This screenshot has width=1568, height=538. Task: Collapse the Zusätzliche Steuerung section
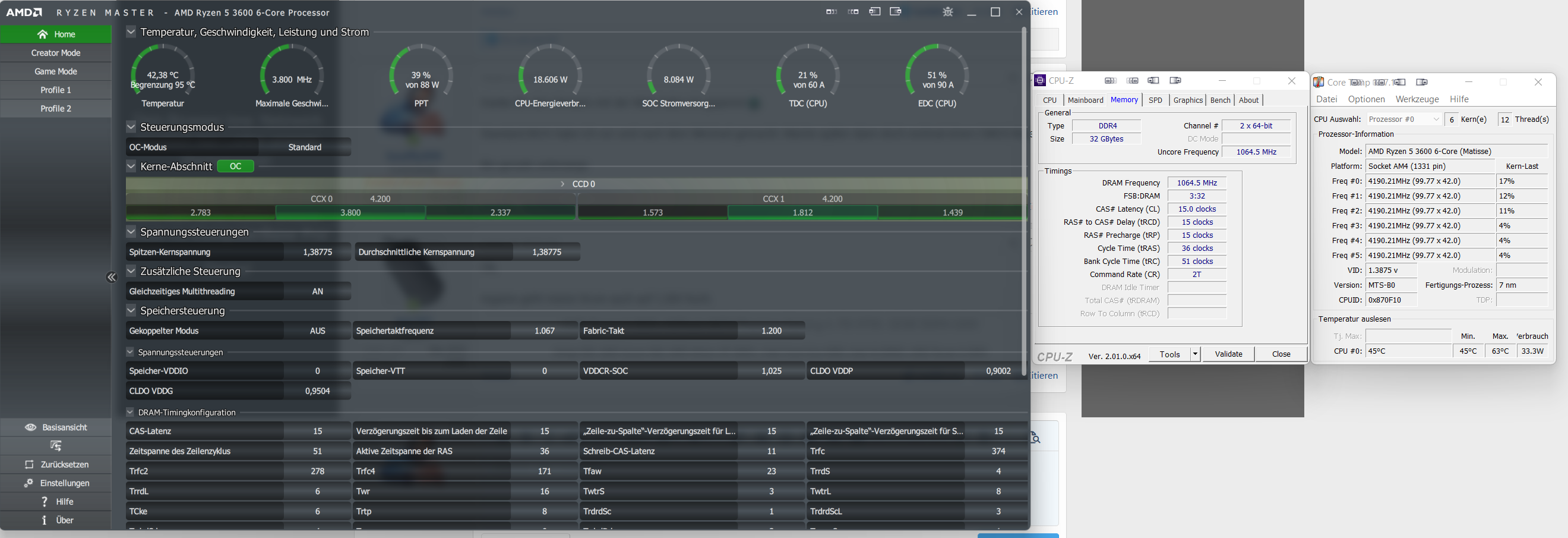(x=131, y=271)
